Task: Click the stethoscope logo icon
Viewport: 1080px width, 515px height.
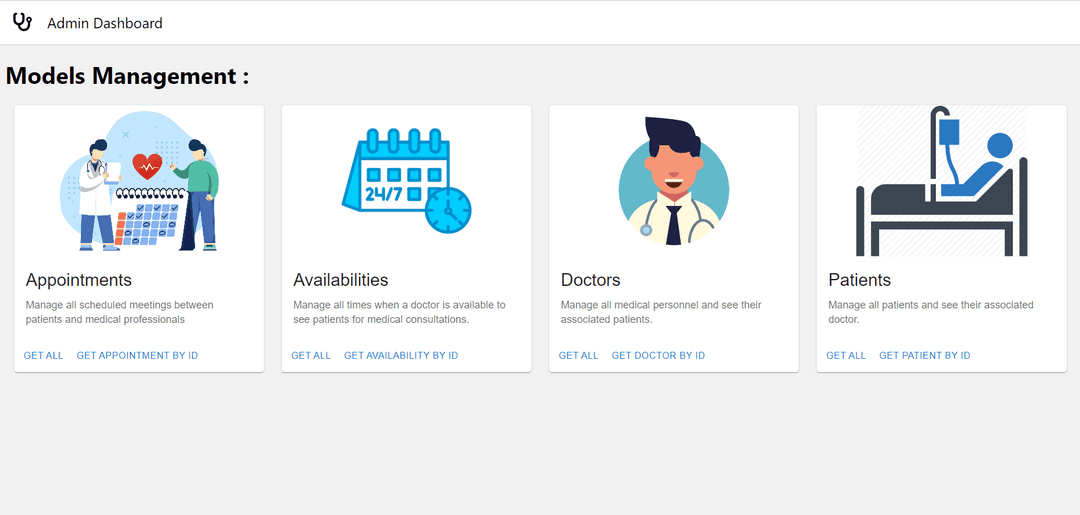Action: [x=22, y=22]
